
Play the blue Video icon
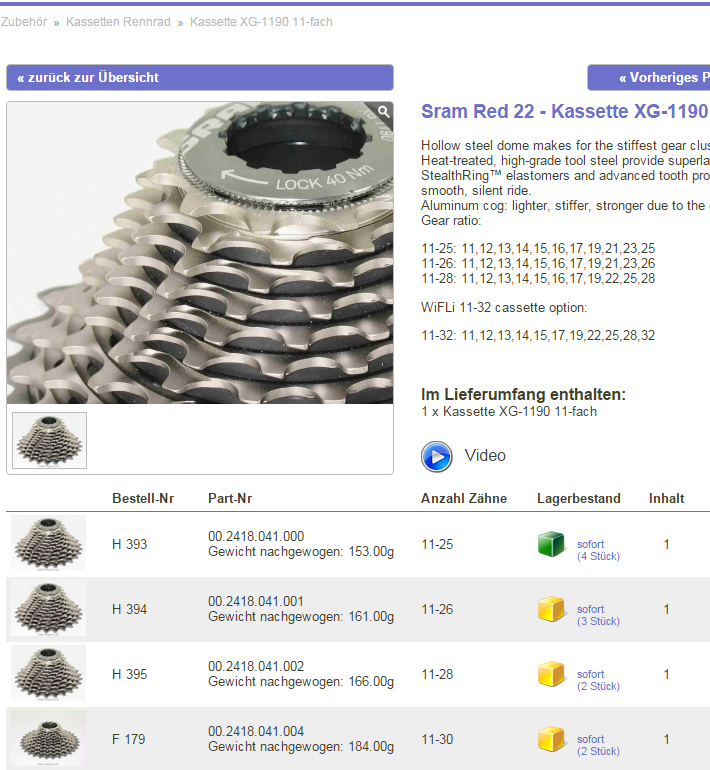(437, 456)
